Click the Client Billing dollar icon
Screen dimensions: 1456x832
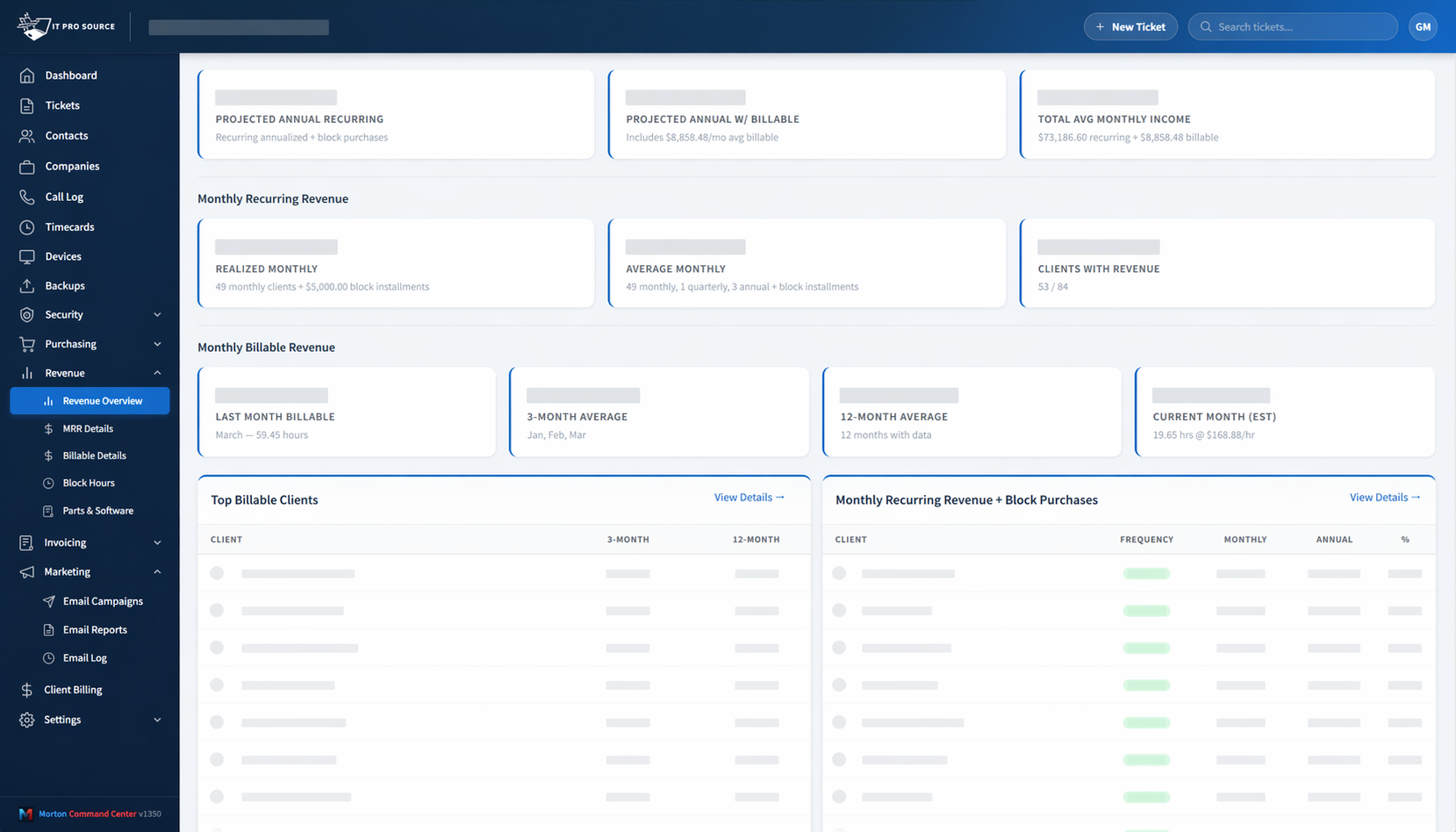[27, 689]
